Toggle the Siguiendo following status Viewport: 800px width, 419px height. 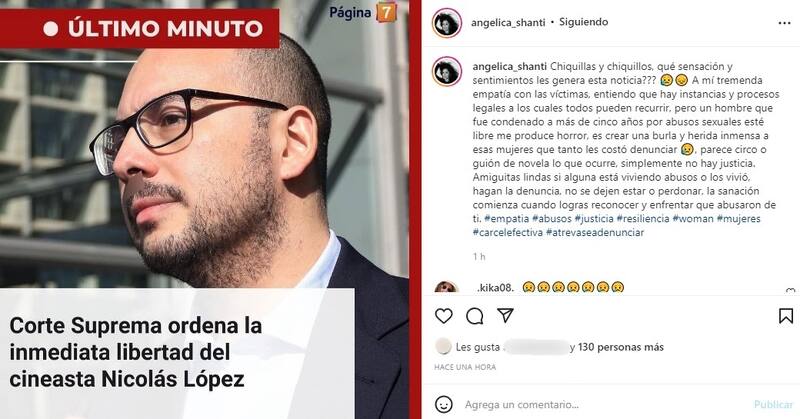click(x=583, y=22)
